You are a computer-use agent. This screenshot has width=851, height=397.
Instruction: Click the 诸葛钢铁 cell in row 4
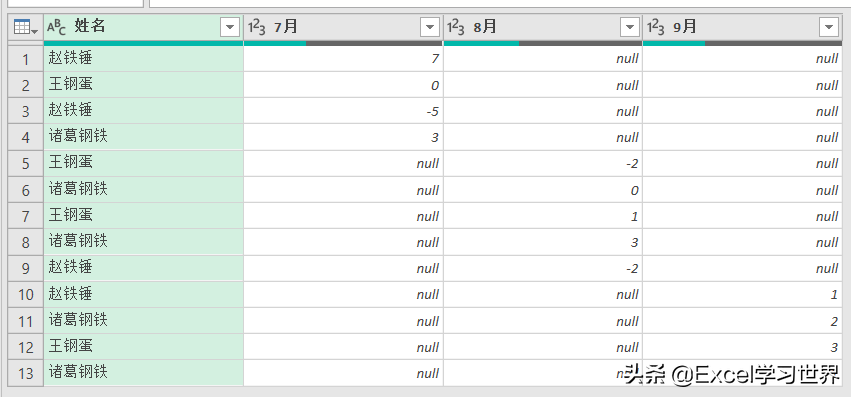tap(143, 137)
